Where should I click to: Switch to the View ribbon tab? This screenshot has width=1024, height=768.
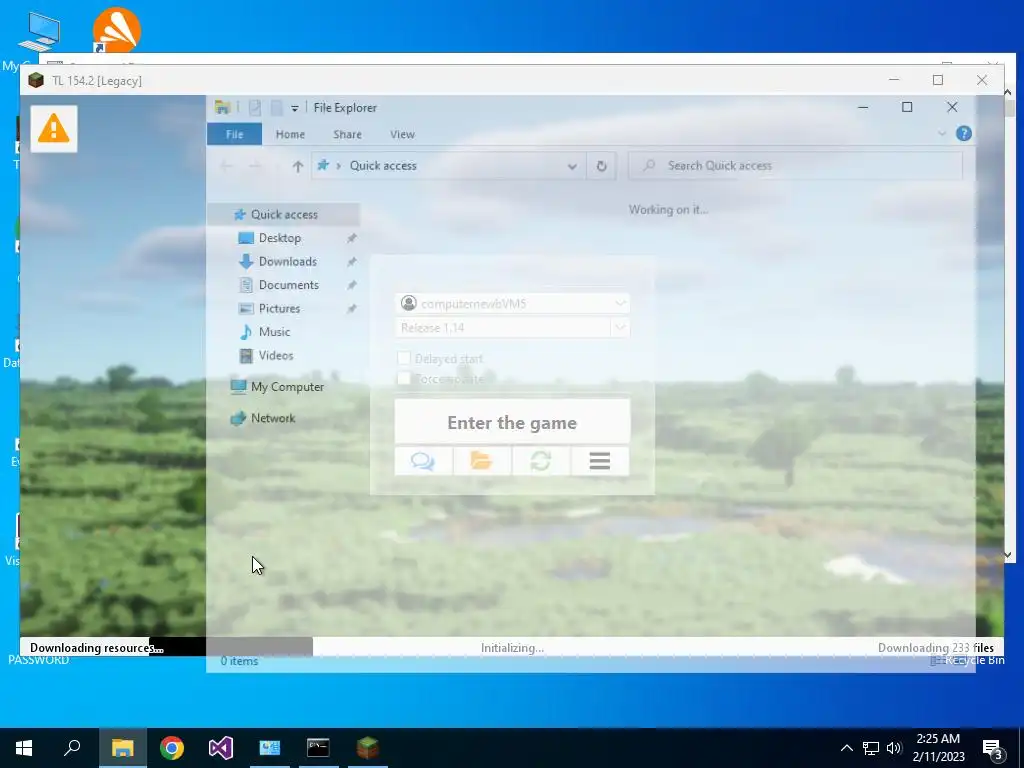[x=402, y=135]
